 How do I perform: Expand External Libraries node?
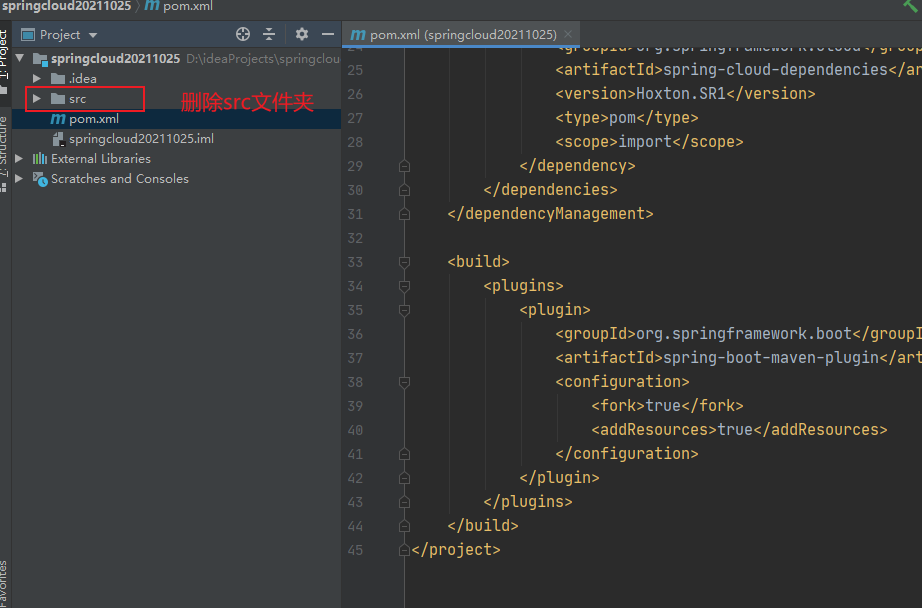click(19, 159)
